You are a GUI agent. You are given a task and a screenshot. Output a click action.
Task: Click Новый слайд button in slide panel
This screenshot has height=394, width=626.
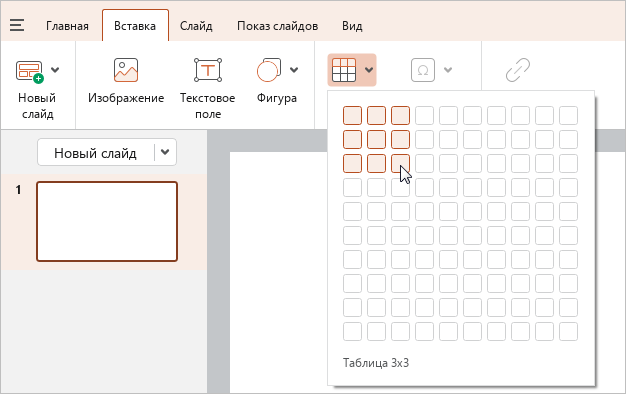click(x=95, y=152)
